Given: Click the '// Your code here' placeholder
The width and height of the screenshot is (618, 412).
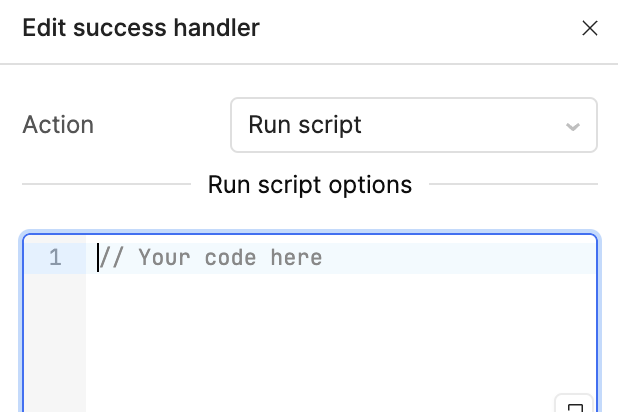Looking at the screenshot, I should [210, 258].
